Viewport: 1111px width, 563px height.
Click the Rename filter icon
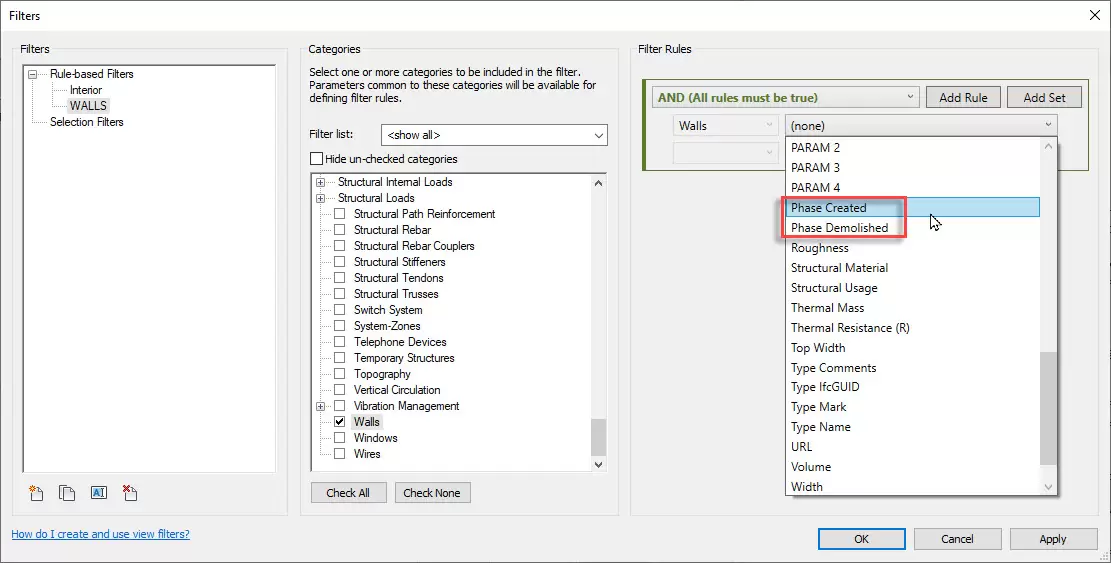pyautogui.click(x=98, y=492)
